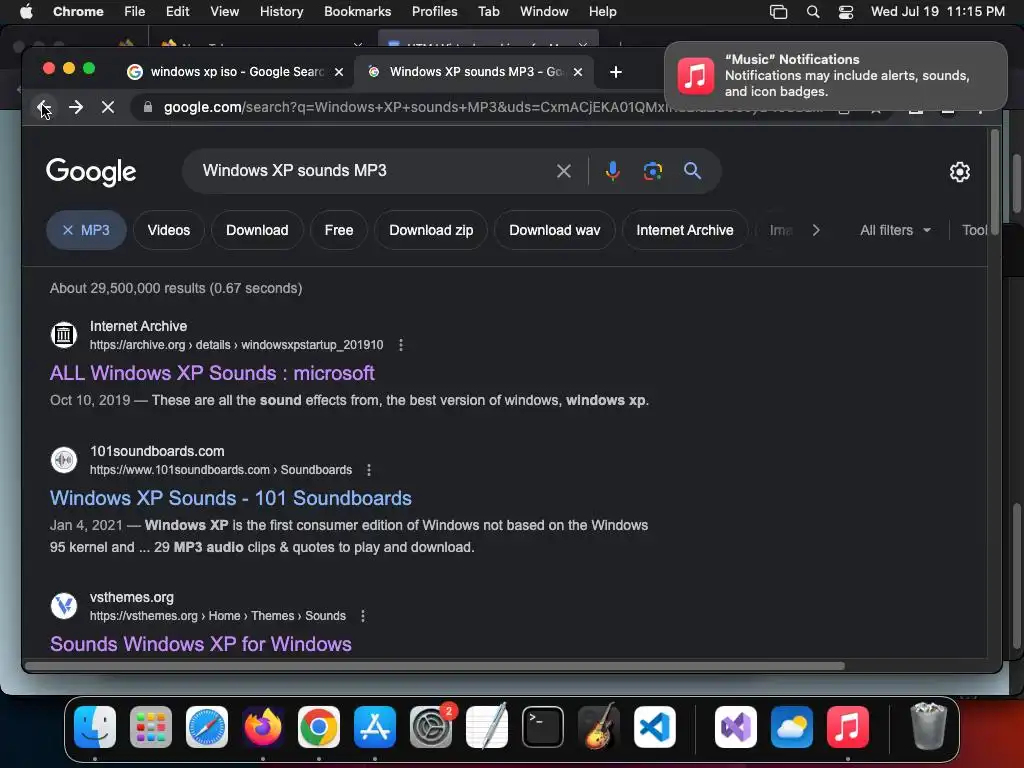Show more filter chips with right chevron
This screenshot has width=1024, height=768.
pos(816,230)
